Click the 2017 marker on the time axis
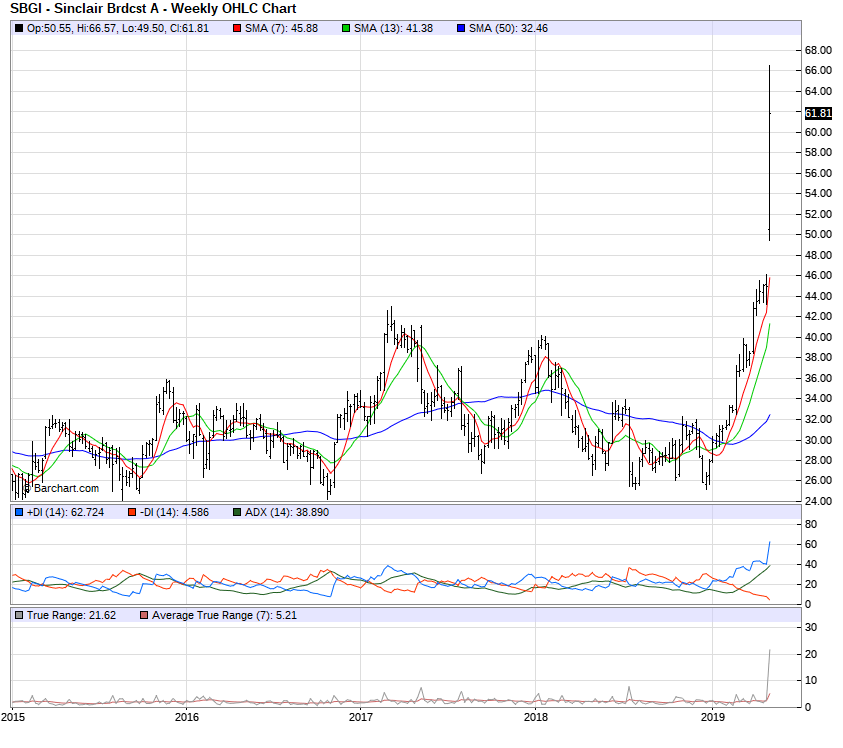 361,717
